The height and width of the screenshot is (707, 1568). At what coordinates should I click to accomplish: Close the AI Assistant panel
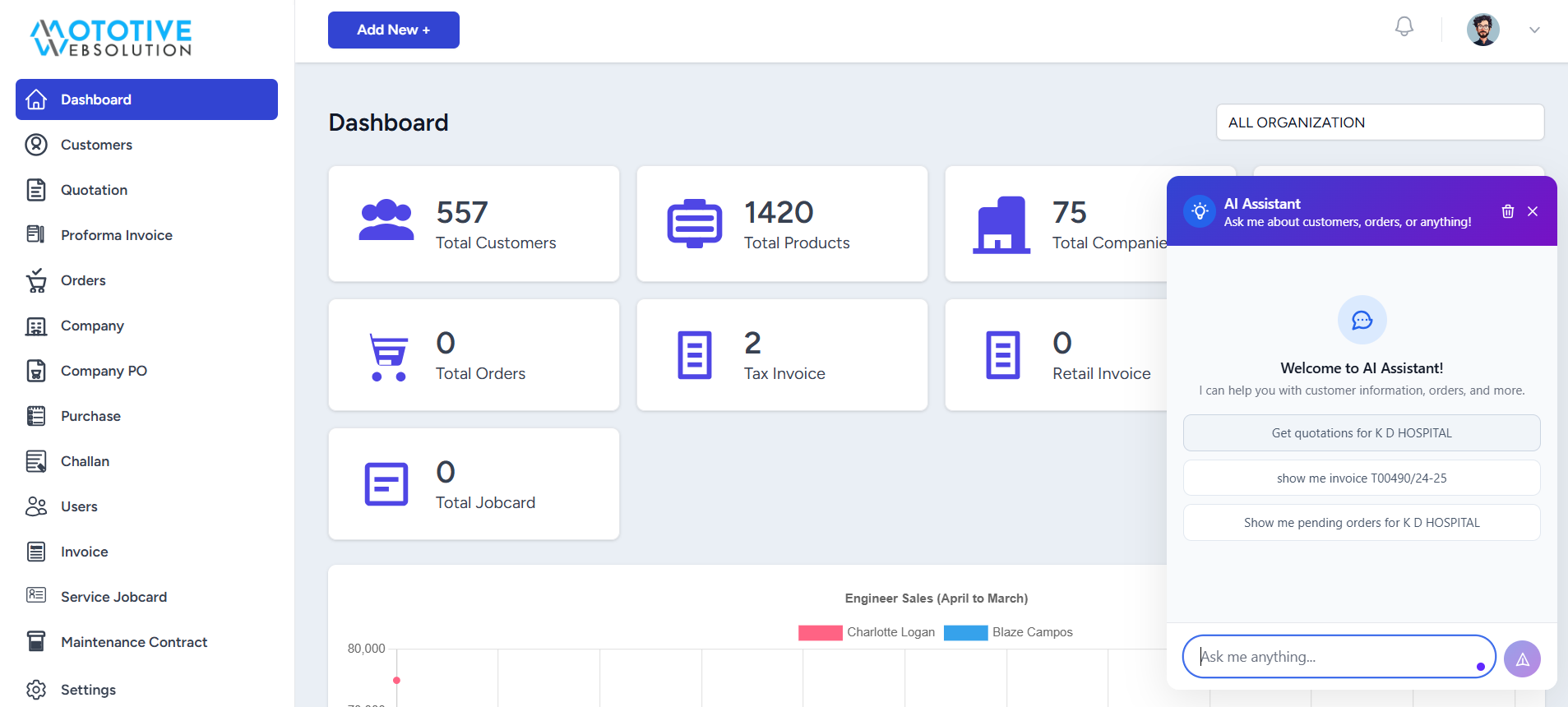click(1533, 211)
